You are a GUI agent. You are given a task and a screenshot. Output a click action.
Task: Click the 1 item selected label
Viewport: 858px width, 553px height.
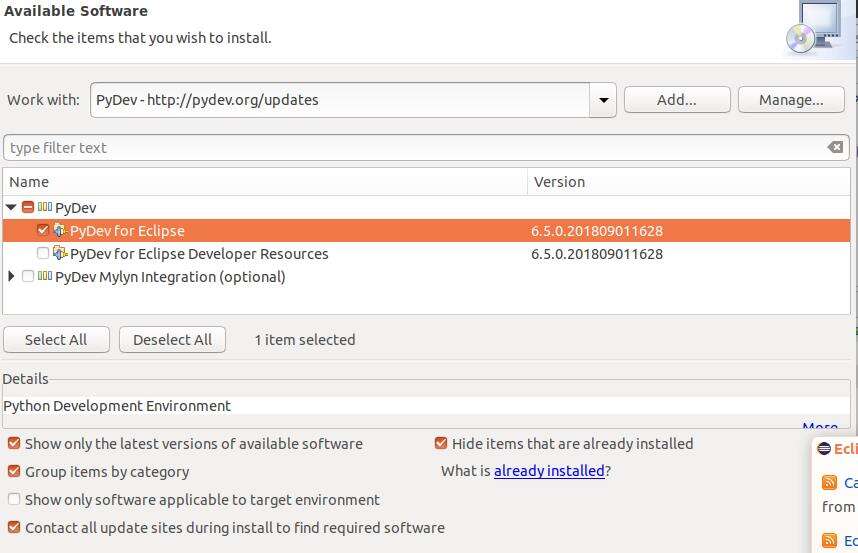305,340
